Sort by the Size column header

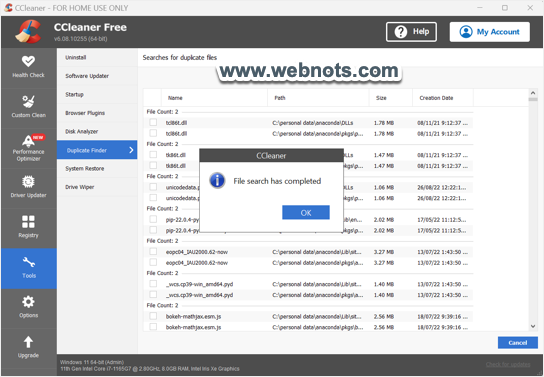coord(391,98)
